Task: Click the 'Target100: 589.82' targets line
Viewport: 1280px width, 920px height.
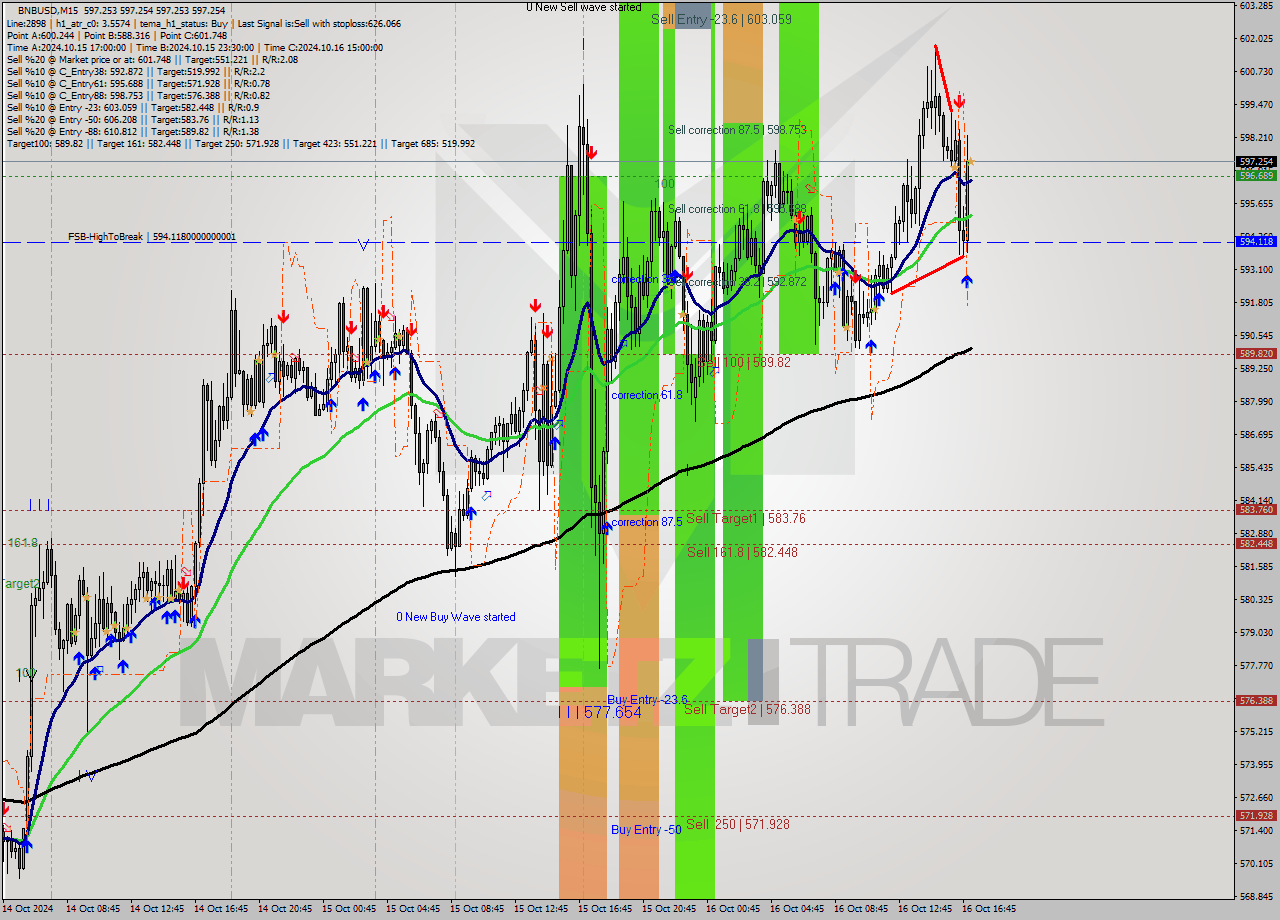Action: [x=240, y=143]
